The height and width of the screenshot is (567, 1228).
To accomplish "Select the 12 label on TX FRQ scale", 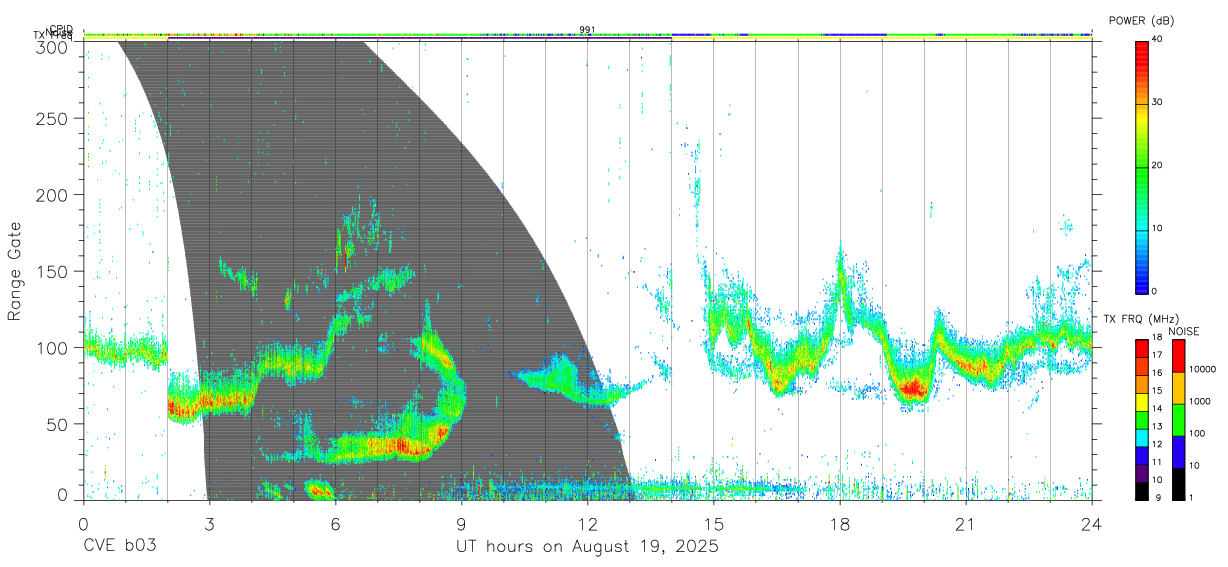I will pyautogui.click(x=1158, y=443).
